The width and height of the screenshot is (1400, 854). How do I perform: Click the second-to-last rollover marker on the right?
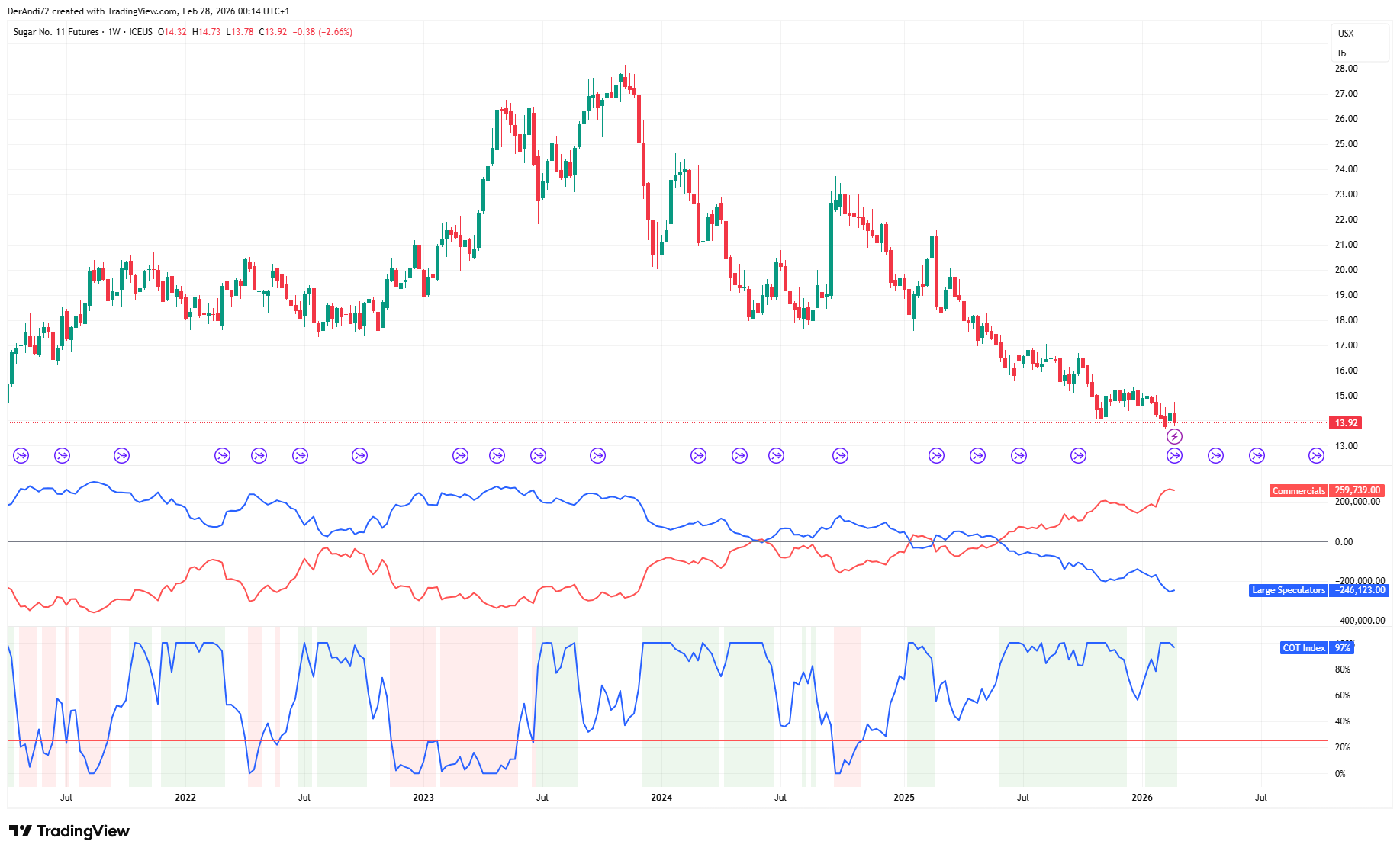1257,456
